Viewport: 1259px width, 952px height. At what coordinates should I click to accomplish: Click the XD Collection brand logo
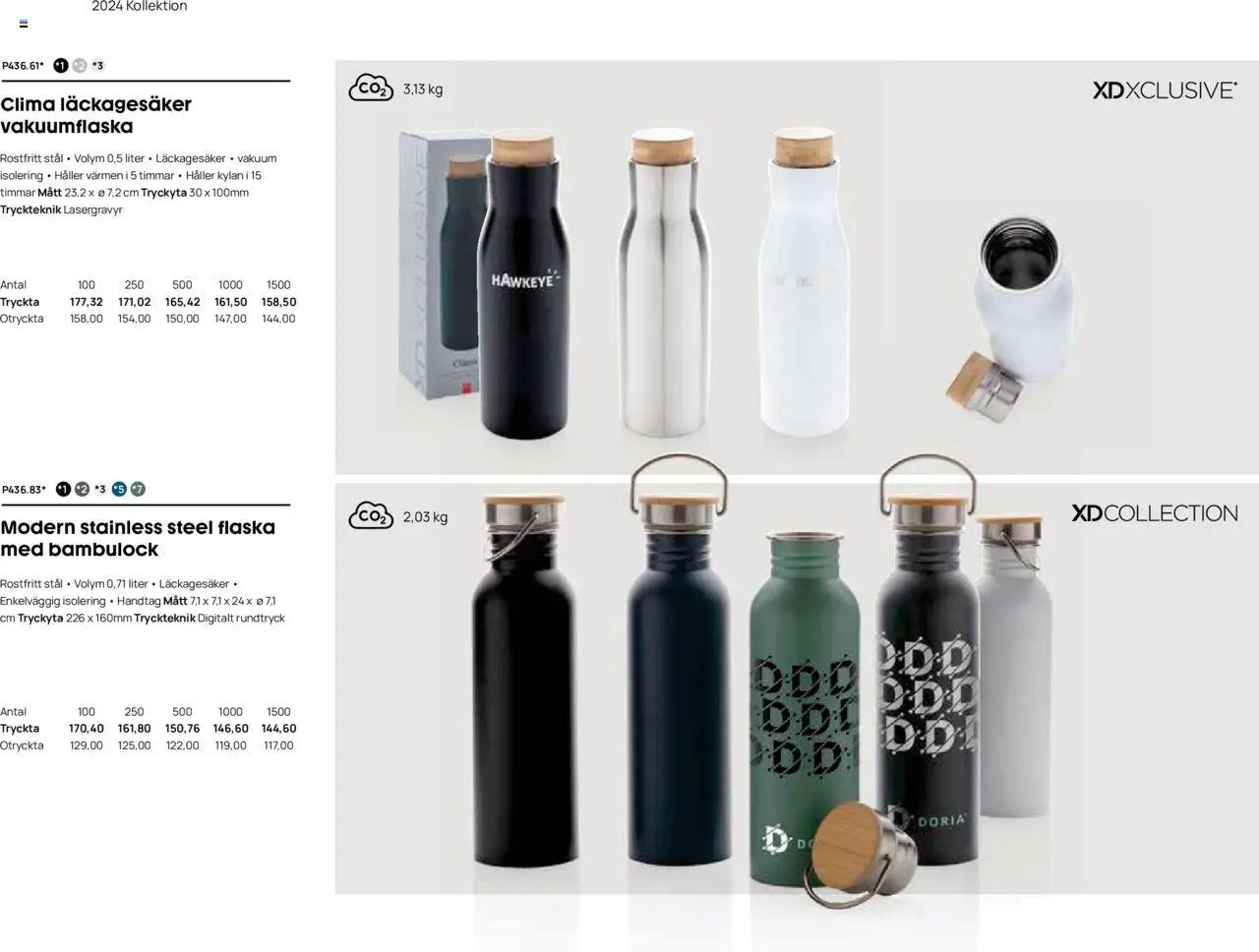coord(1155,513)
